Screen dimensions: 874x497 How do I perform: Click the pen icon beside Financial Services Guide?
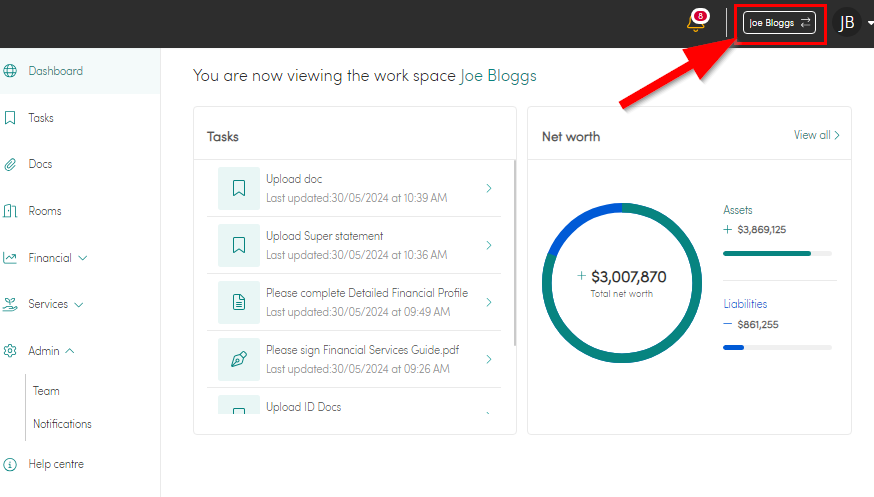pyautogui.click(x=239, y=359)
